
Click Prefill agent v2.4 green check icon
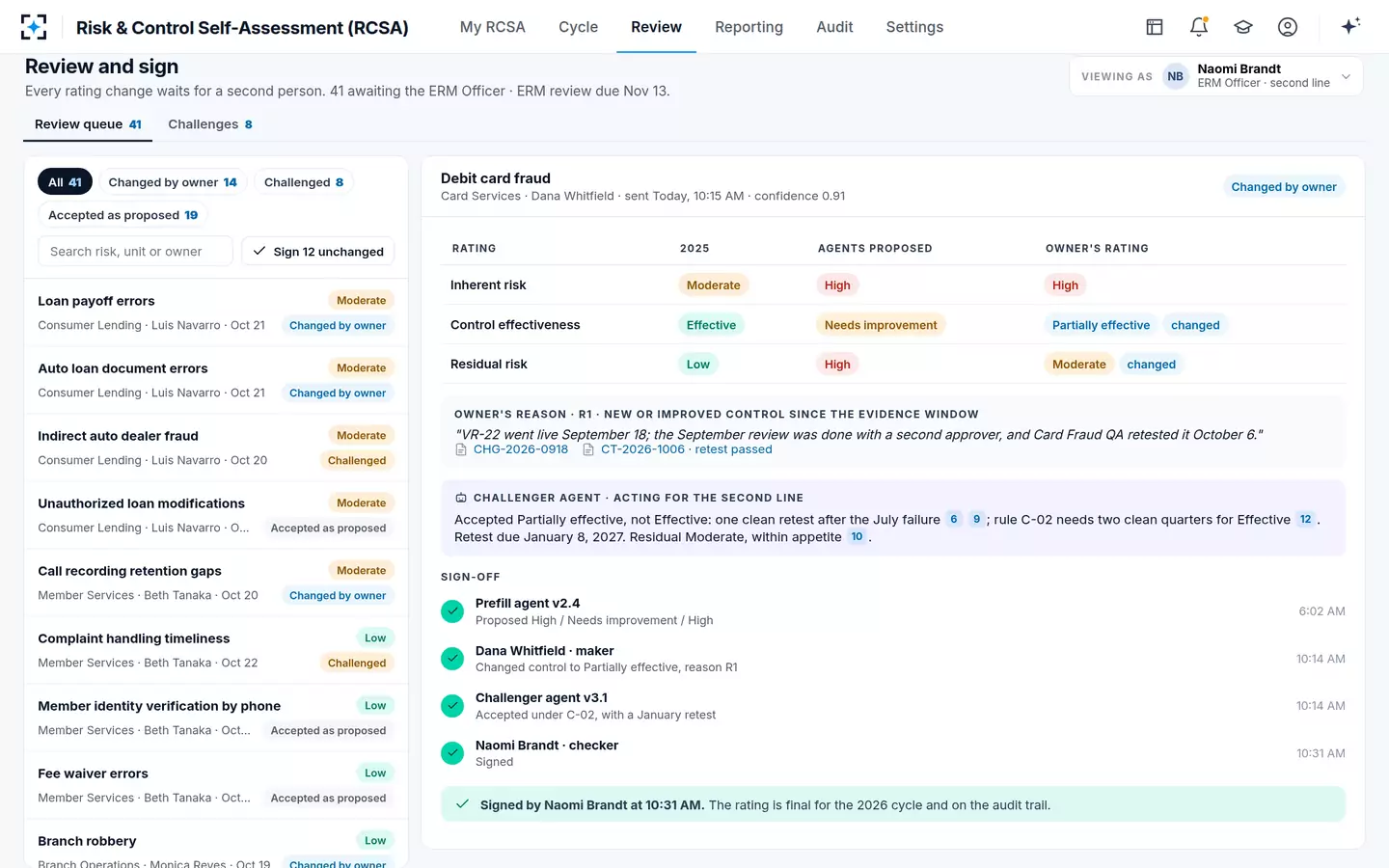point(452,611)
